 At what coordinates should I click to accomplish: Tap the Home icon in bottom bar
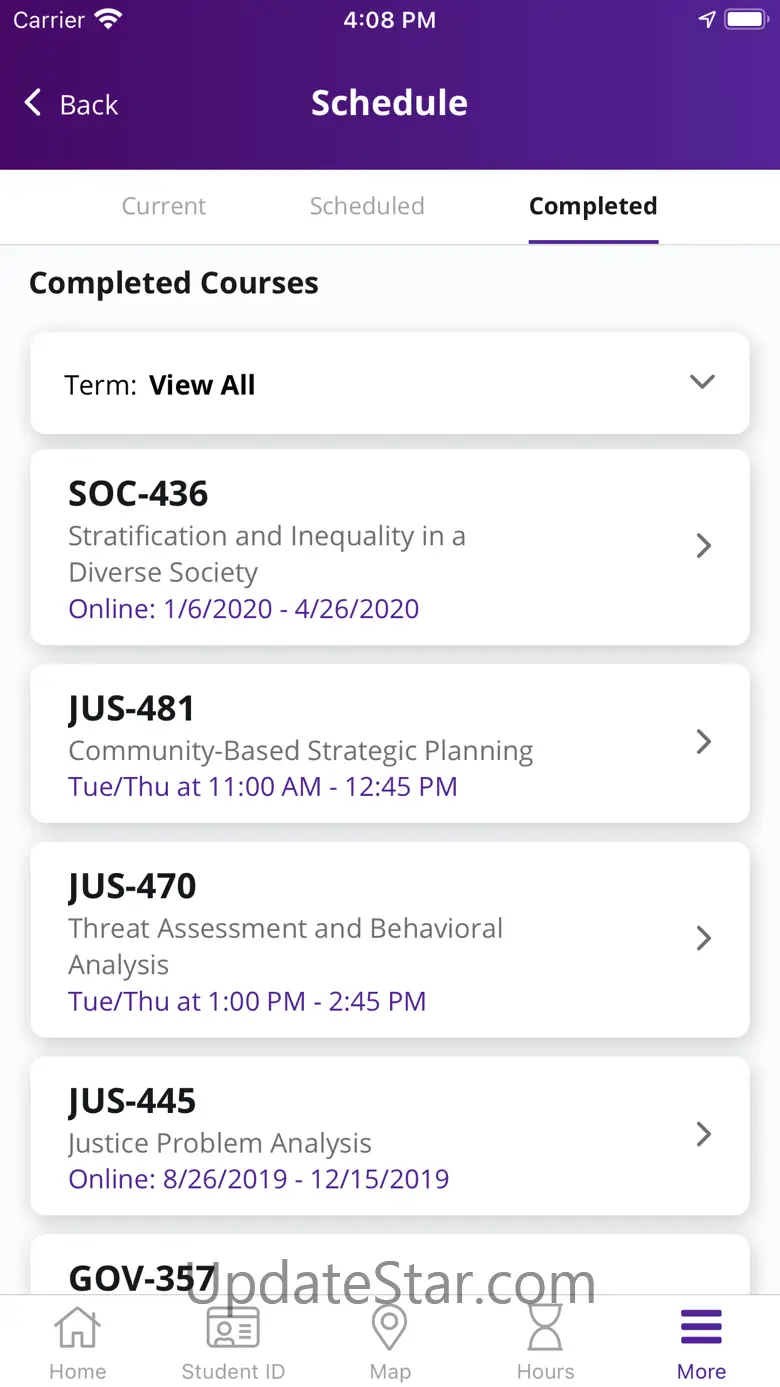(x=77, y=1329)
